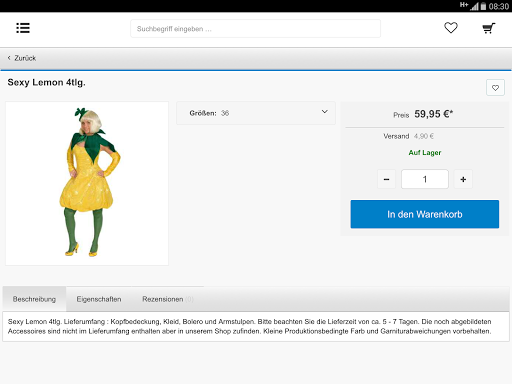Switch to the Eigenschaften tab
The width and height of the screenshot is (512, 384).
[99, 299]
